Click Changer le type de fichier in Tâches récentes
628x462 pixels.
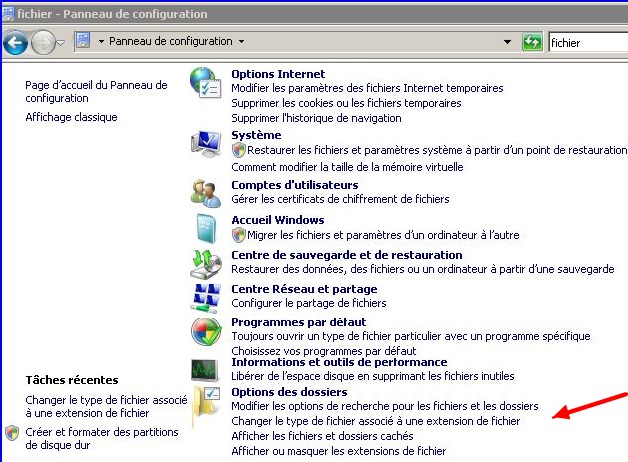(106, 406)
